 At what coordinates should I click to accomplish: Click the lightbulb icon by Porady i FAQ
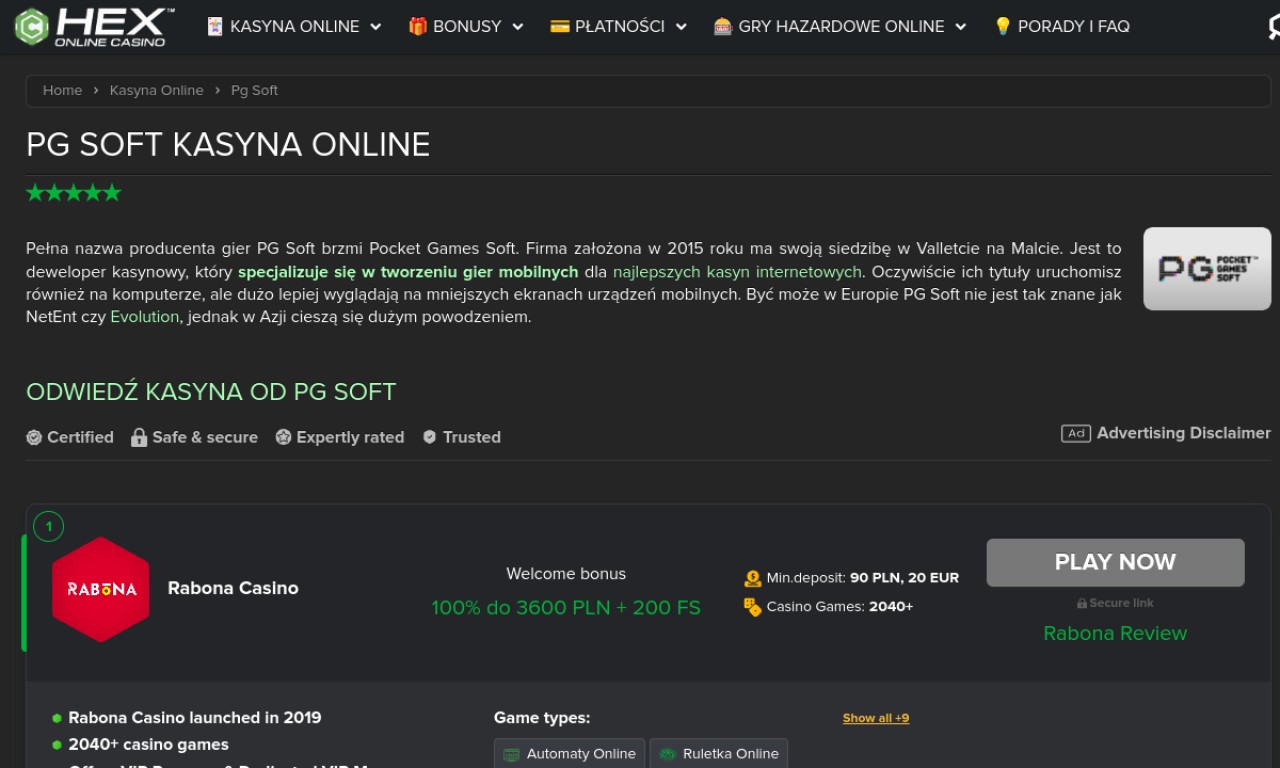point(1003,27)
